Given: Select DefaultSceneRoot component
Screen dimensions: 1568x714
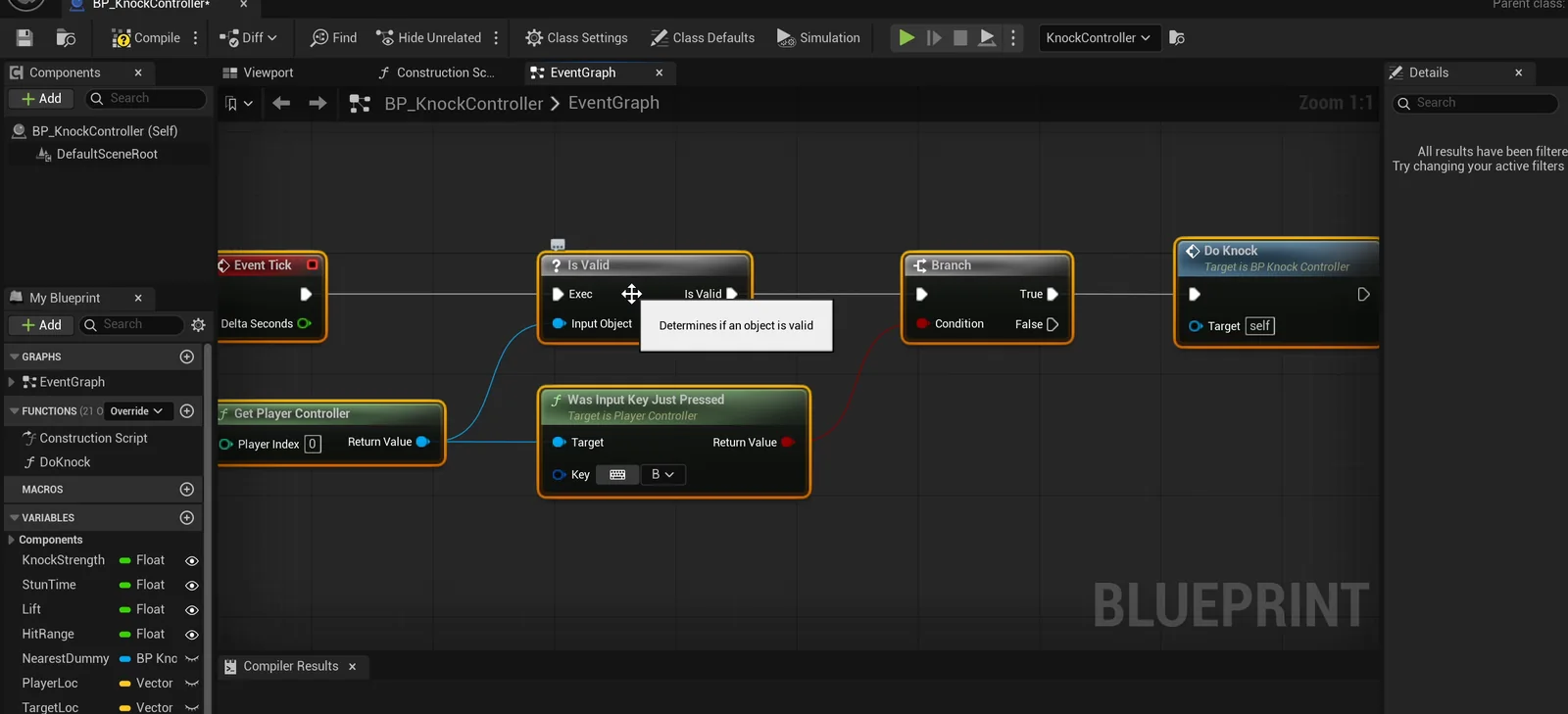Looking at the screenshot, I should [107, 155].
